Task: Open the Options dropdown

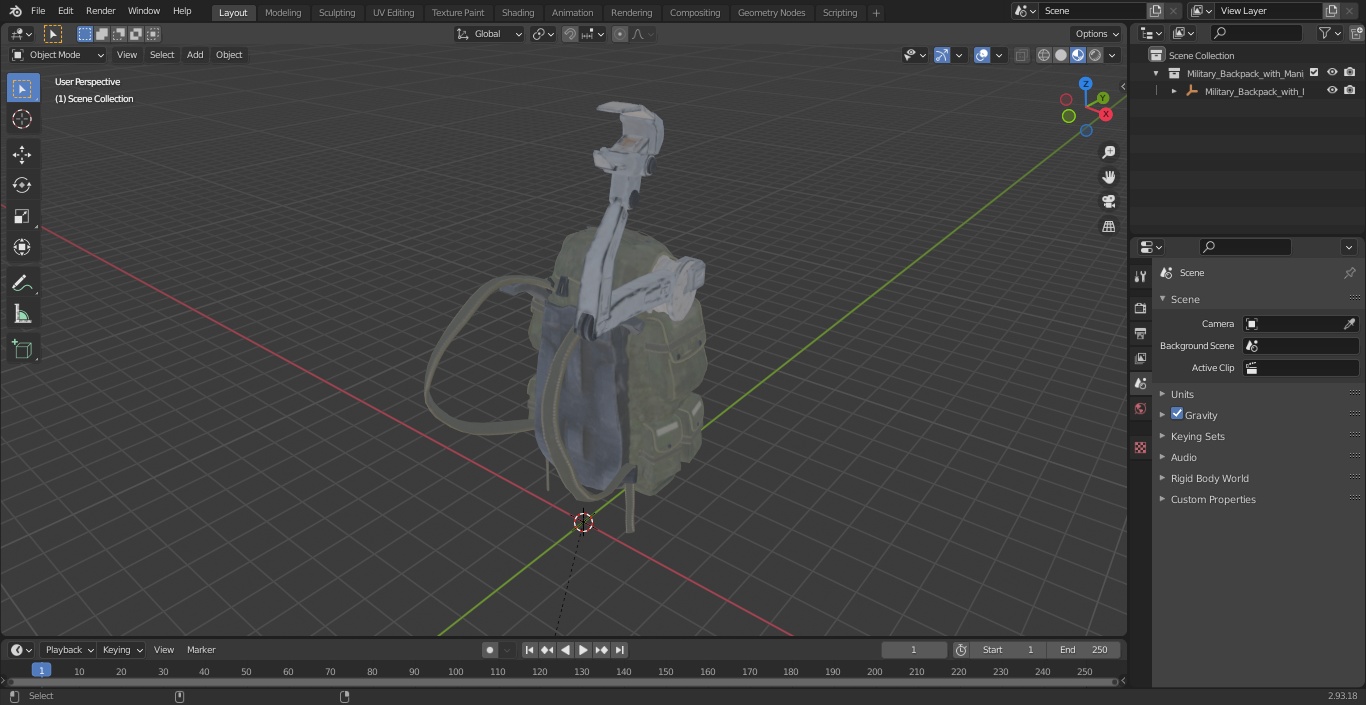Action: [1097, 34]
